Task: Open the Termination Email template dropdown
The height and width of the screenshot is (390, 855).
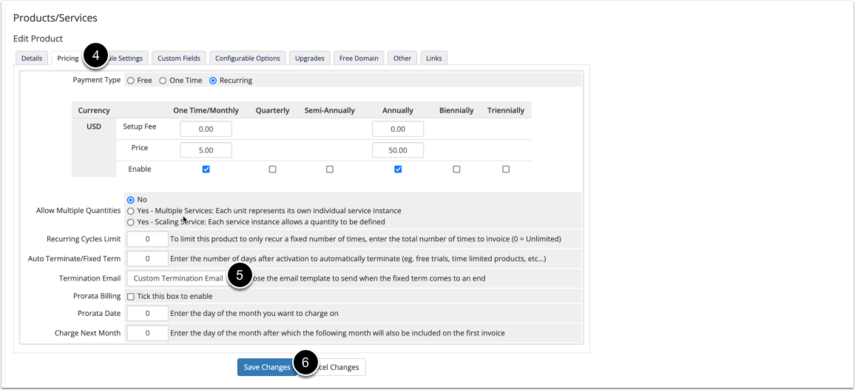Action: pos(178,278)
